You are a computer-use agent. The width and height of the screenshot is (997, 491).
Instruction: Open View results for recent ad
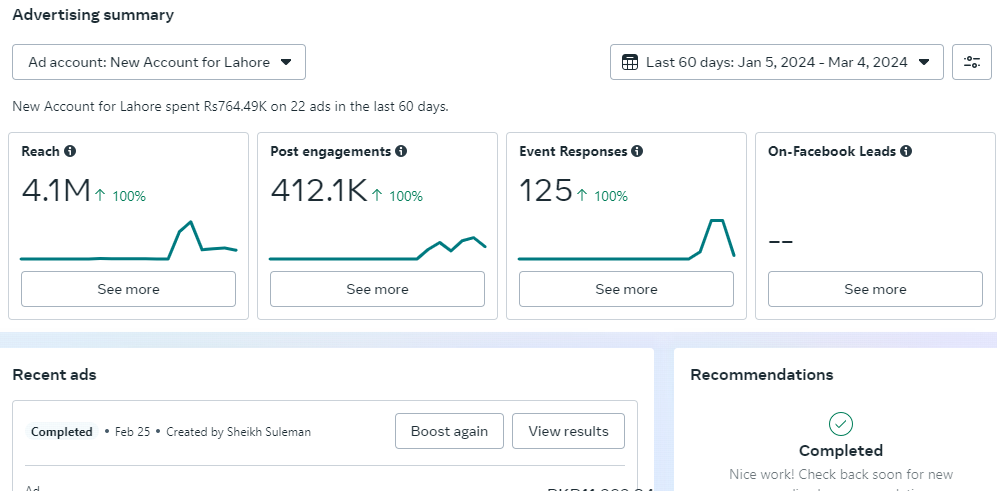[x=568, y=432]
